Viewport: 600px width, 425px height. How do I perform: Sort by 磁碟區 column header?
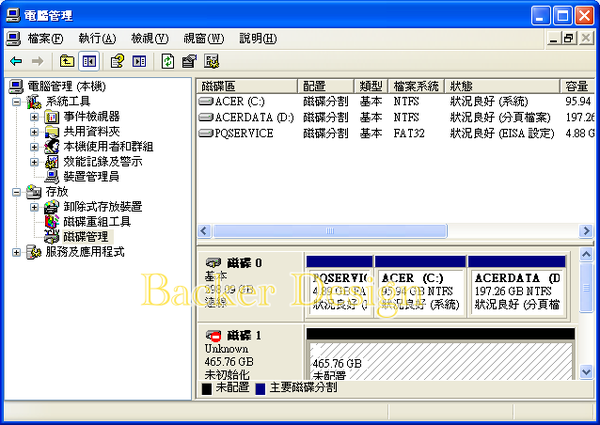pos(247,86)
